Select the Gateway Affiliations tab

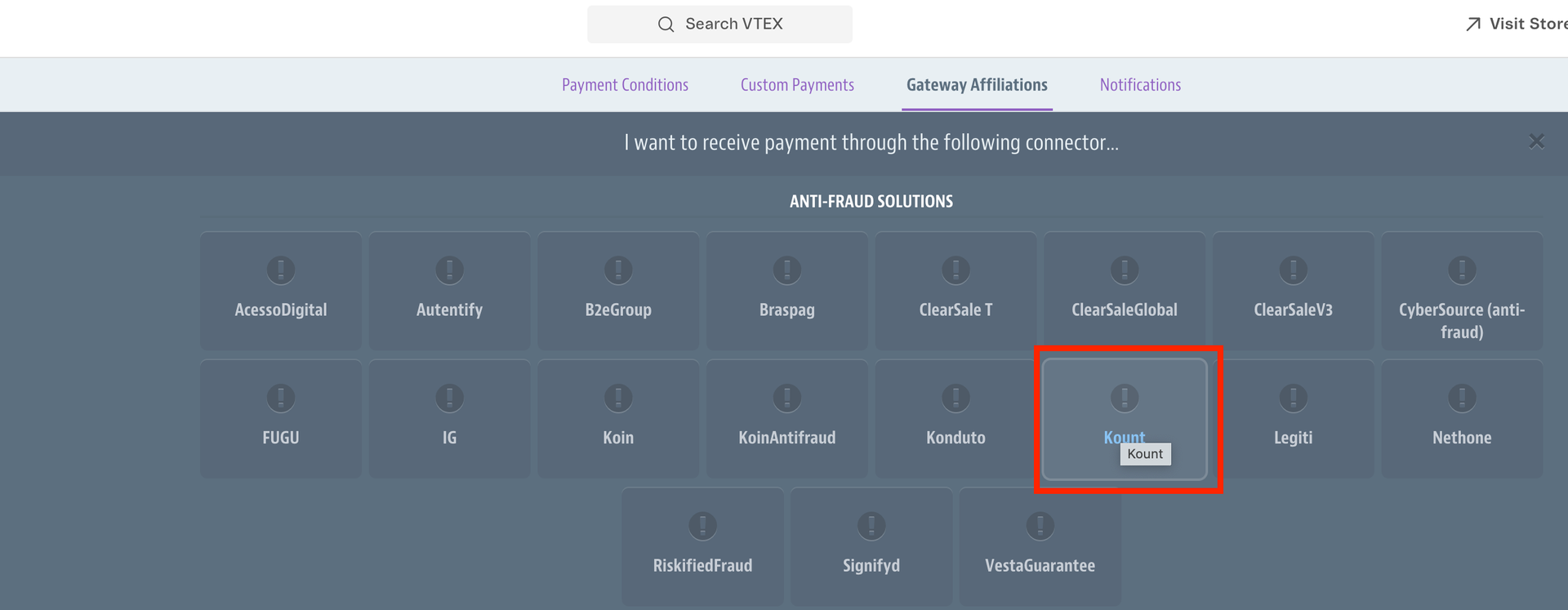pyautogui.click(x=977, y=85)
